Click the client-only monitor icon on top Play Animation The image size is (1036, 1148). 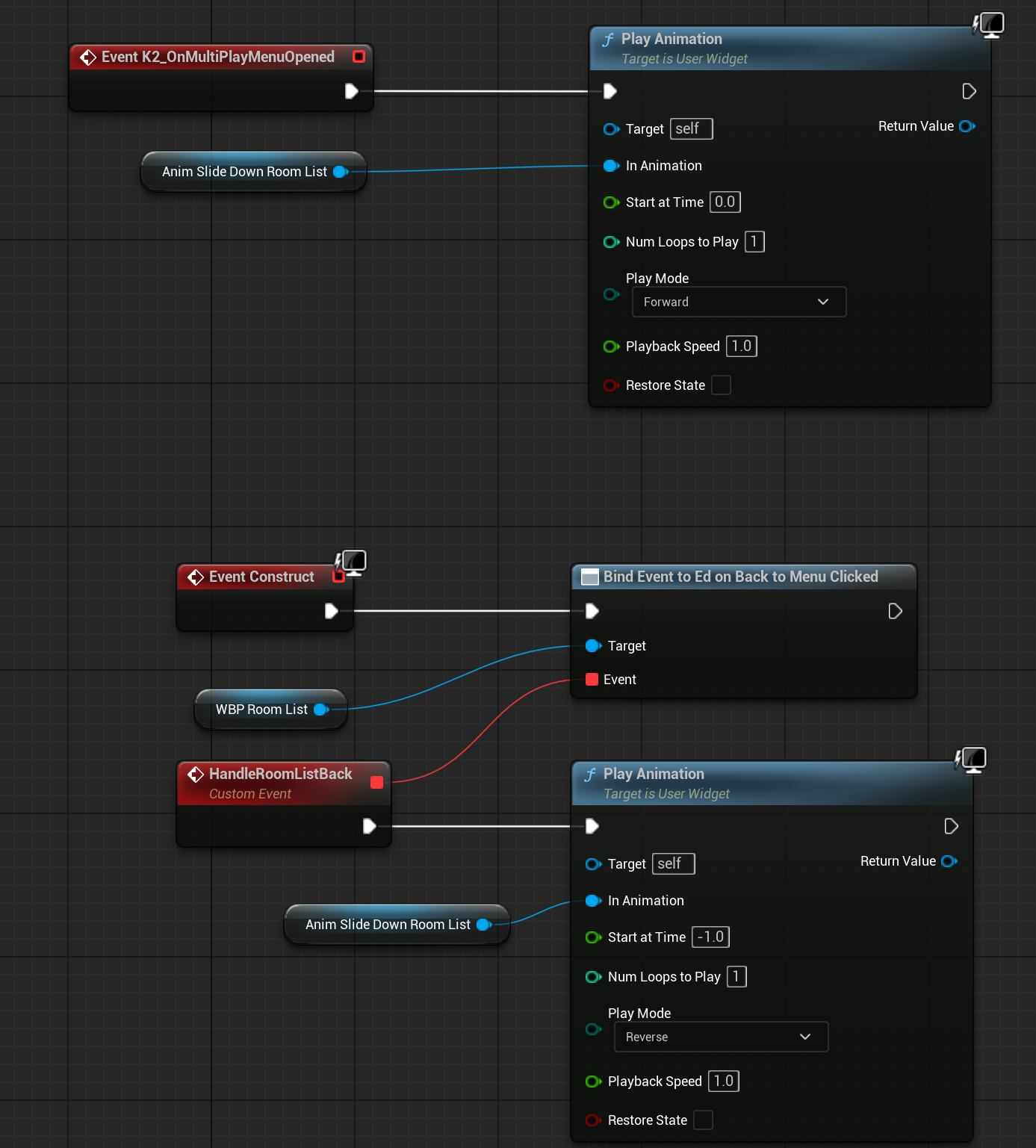tap(989, 25)
